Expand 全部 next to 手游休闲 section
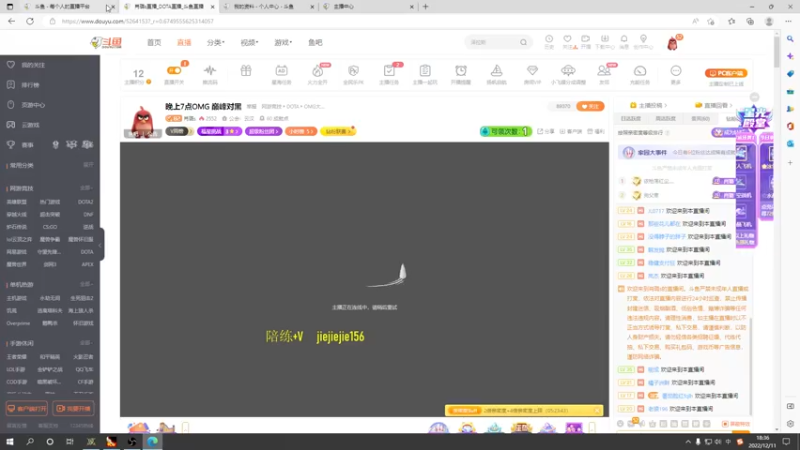 [86, 343]
